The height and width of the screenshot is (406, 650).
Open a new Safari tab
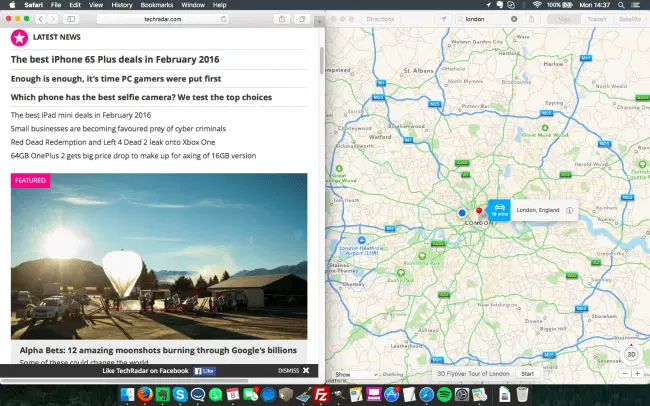point(319,22)
